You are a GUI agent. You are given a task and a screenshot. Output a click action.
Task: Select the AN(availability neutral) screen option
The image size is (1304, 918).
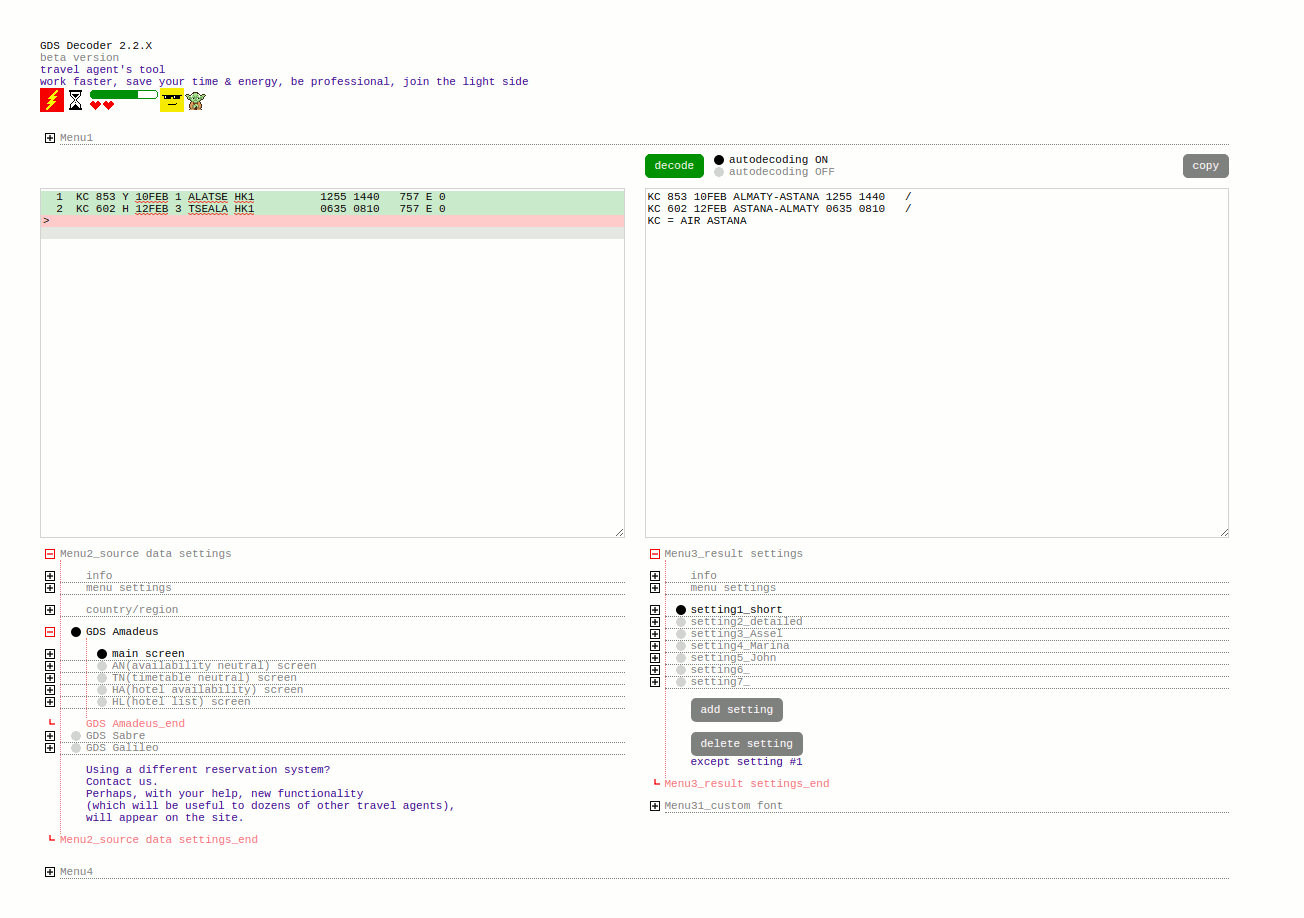click(x=102, y=665)
